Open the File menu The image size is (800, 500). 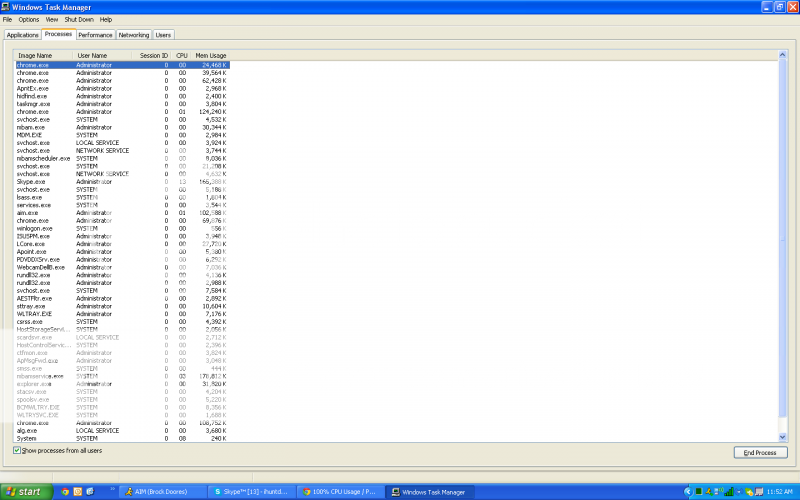[x=7, y=19]
